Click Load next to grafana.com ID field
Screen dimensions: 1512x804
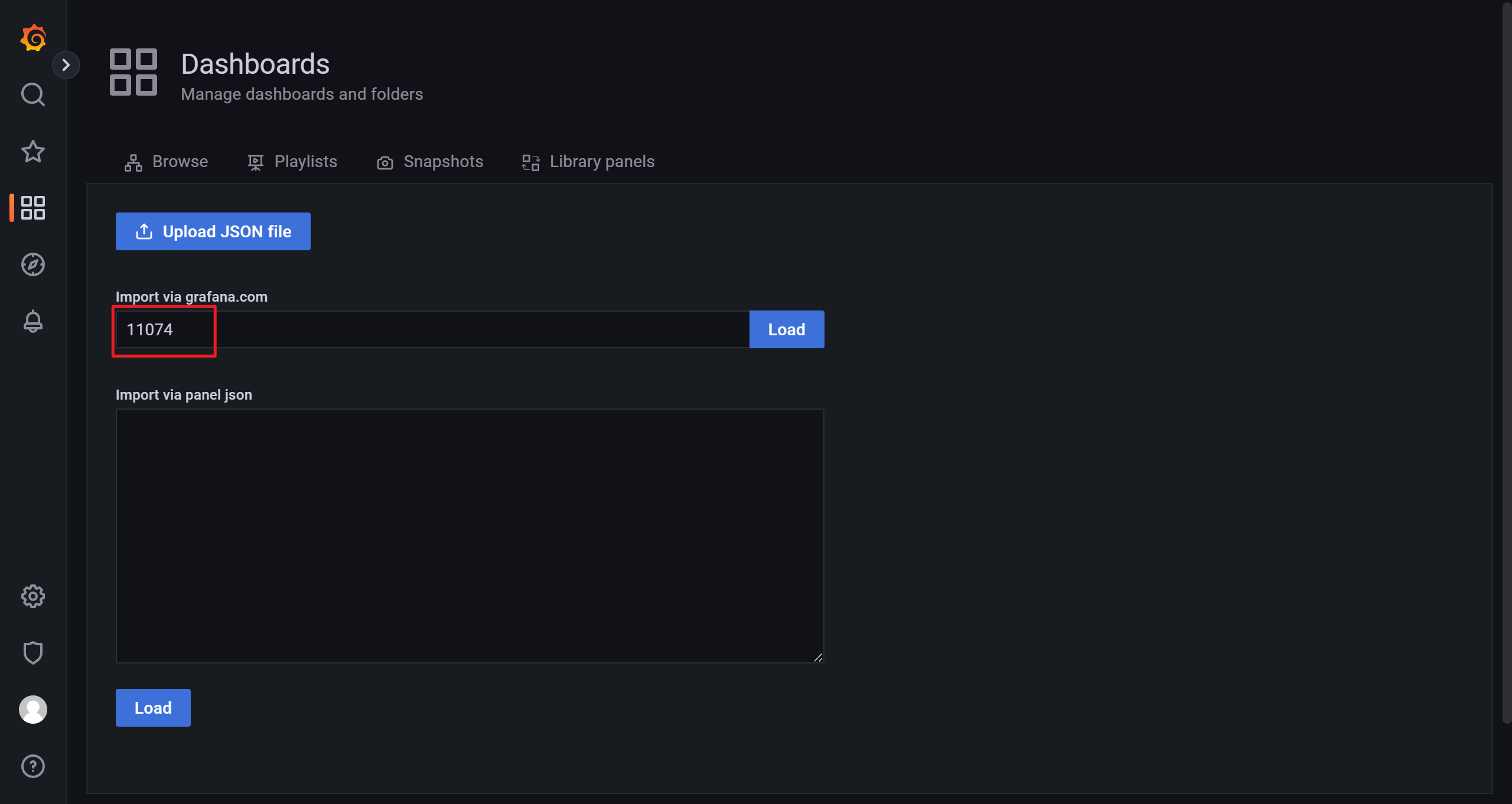[787, 329]
